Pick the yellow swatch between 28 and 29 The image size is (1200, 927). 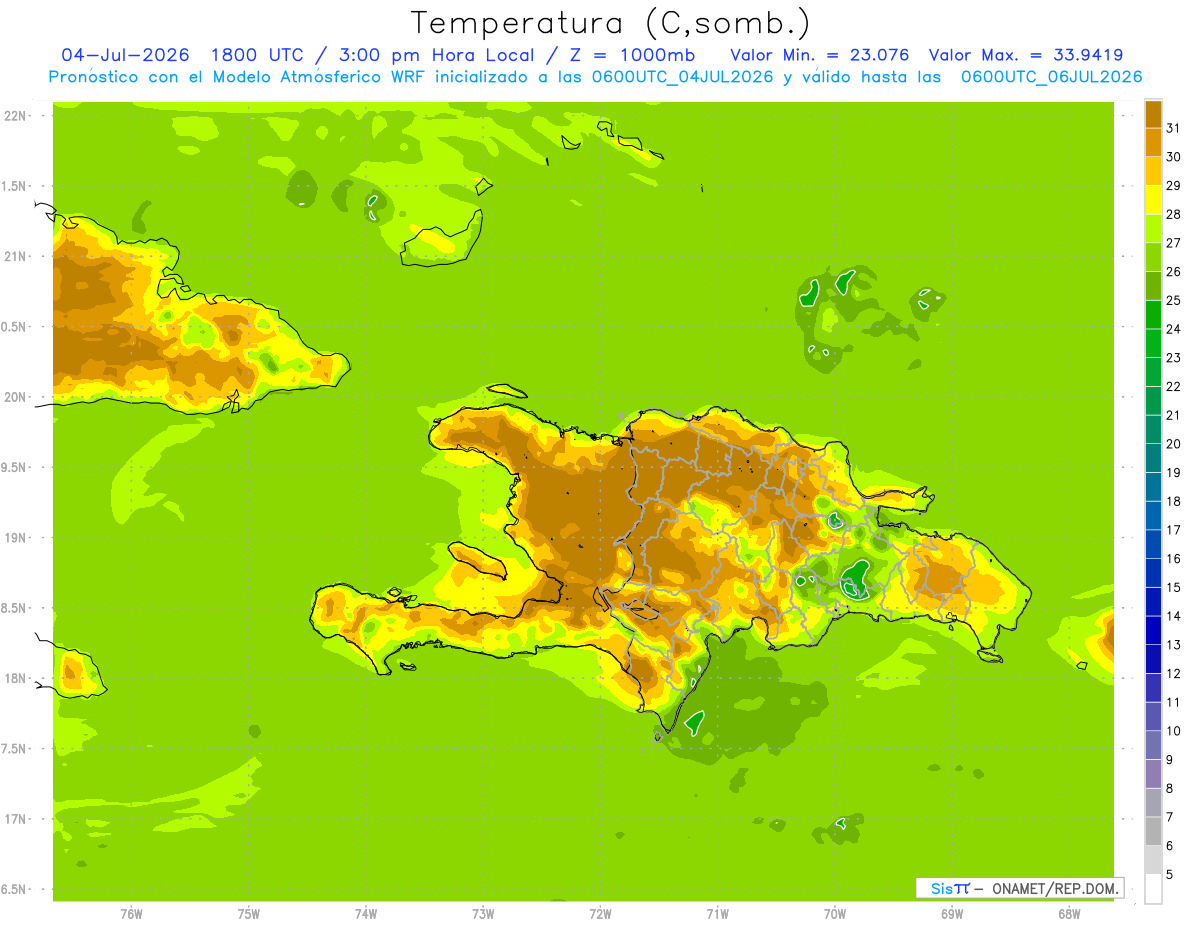pos(1153,200)
